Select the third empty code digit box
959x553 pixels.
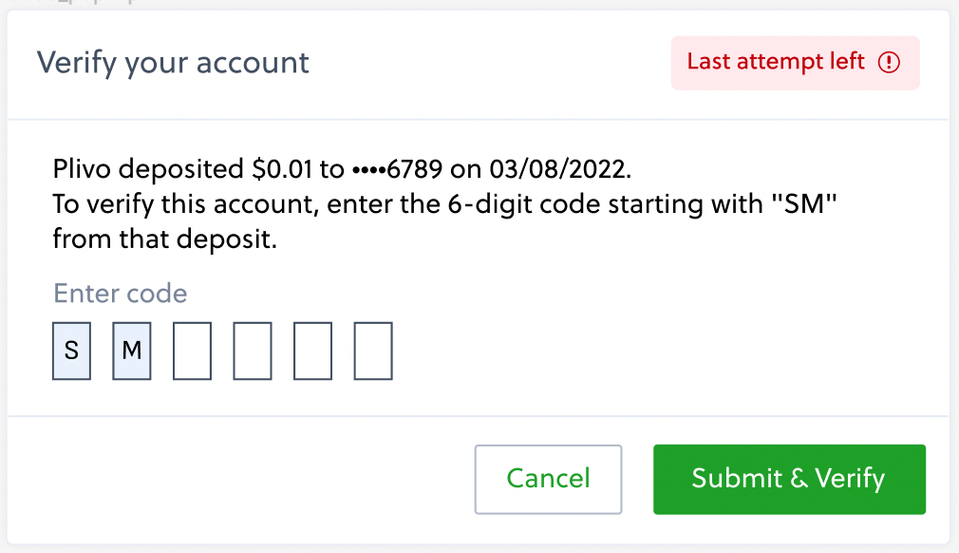[x=192, y=351]
